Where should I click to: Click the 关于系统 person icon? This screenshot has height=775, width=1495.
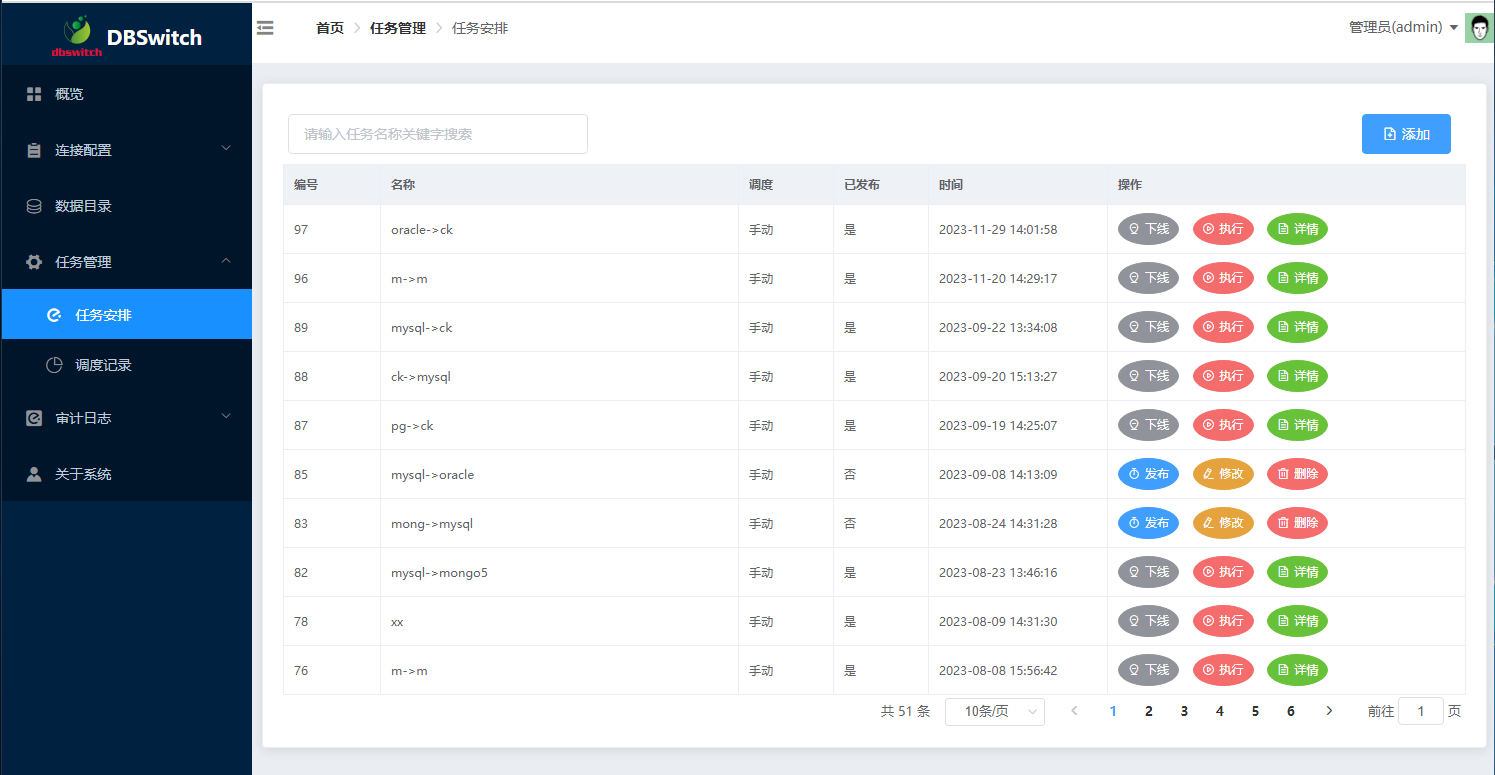[x=34, y=474]
